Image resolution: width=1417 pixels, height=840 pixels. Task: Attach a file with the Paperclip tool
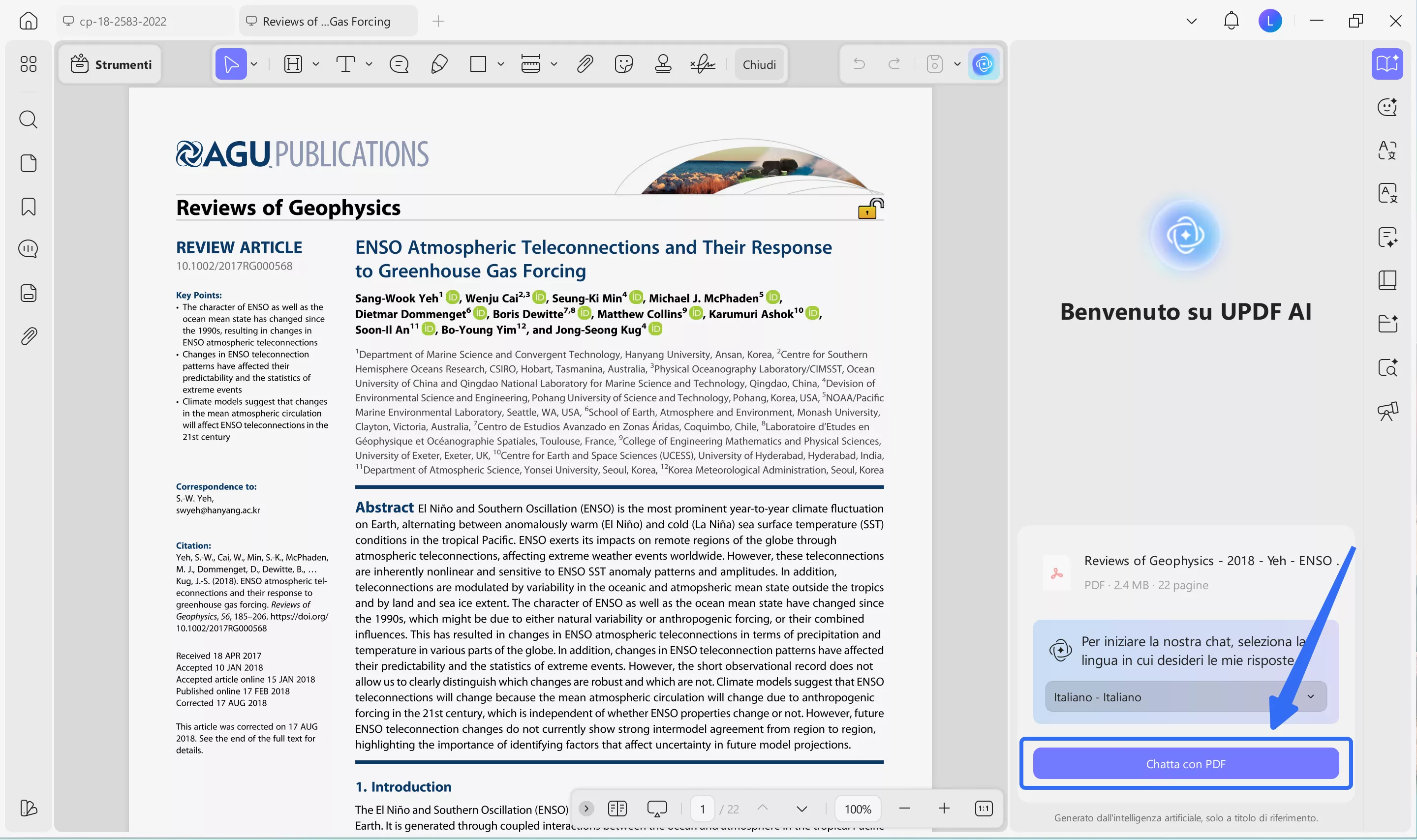(585, 64)
